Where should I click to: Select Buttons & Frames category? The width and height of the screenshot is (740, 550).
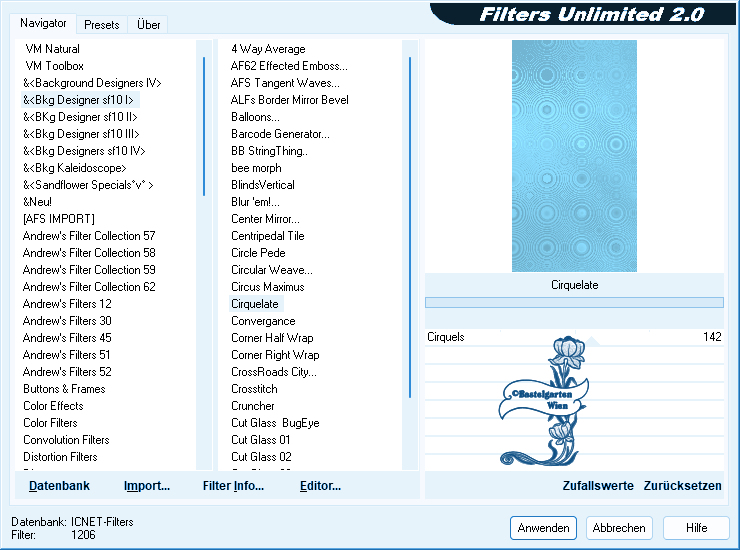[64, 389]
